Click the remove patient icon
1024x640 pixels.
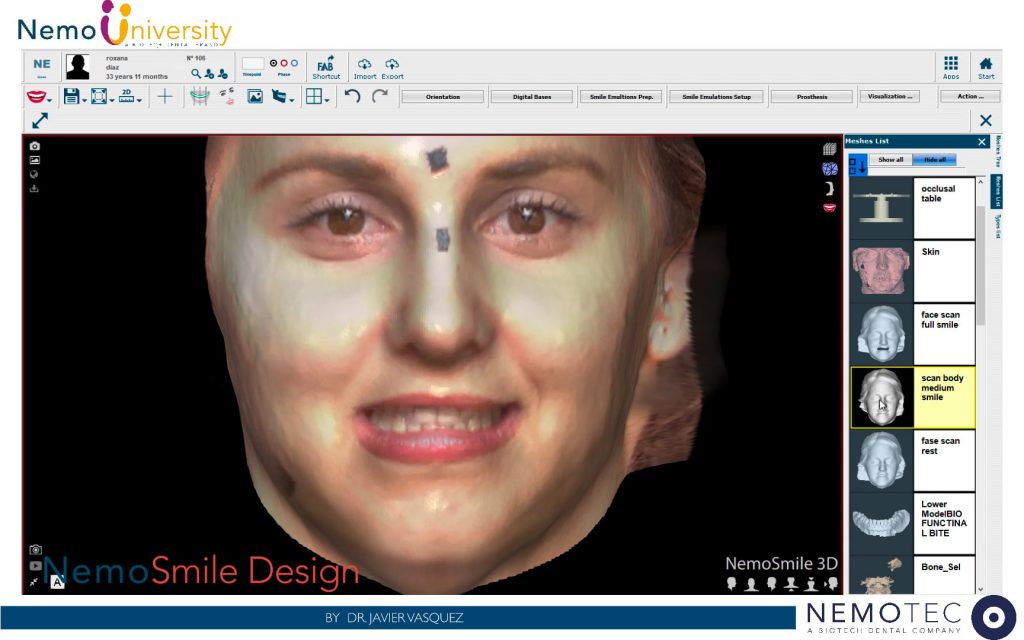click(223, 74)
